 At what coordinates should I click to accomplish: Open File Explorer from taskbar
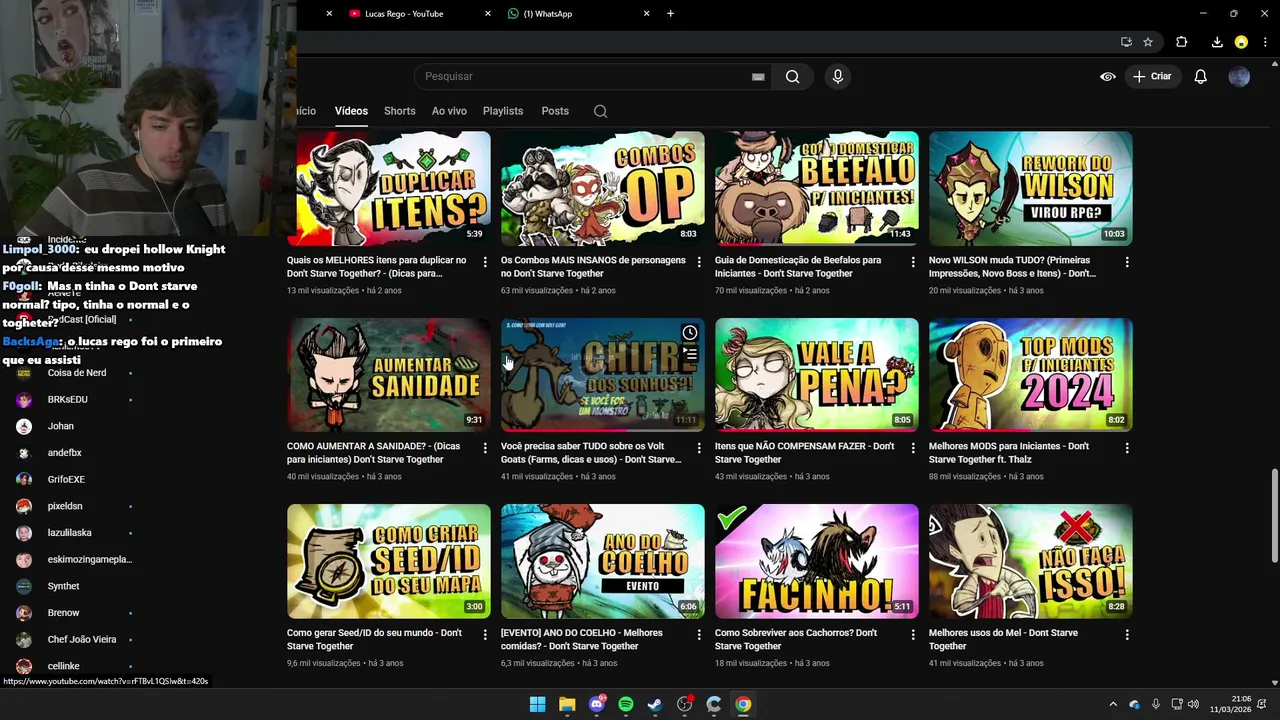coord(567,704)
